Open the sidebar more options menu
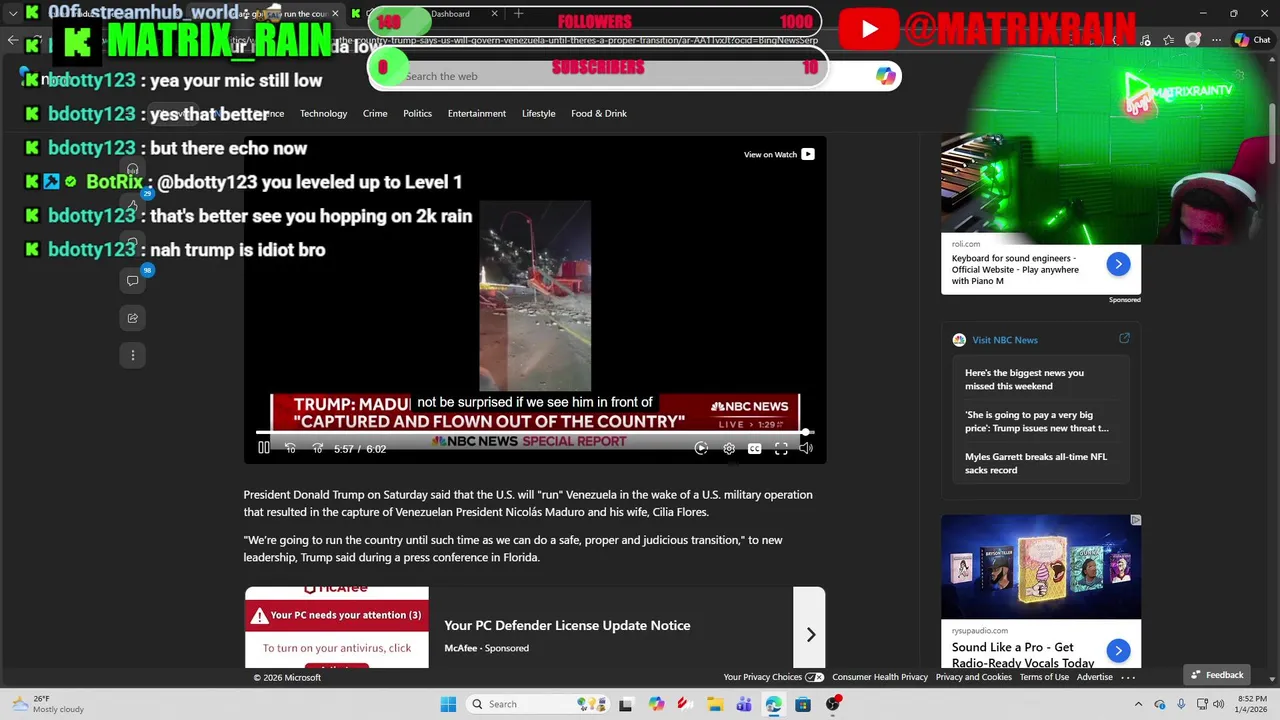 click(132, 355)
